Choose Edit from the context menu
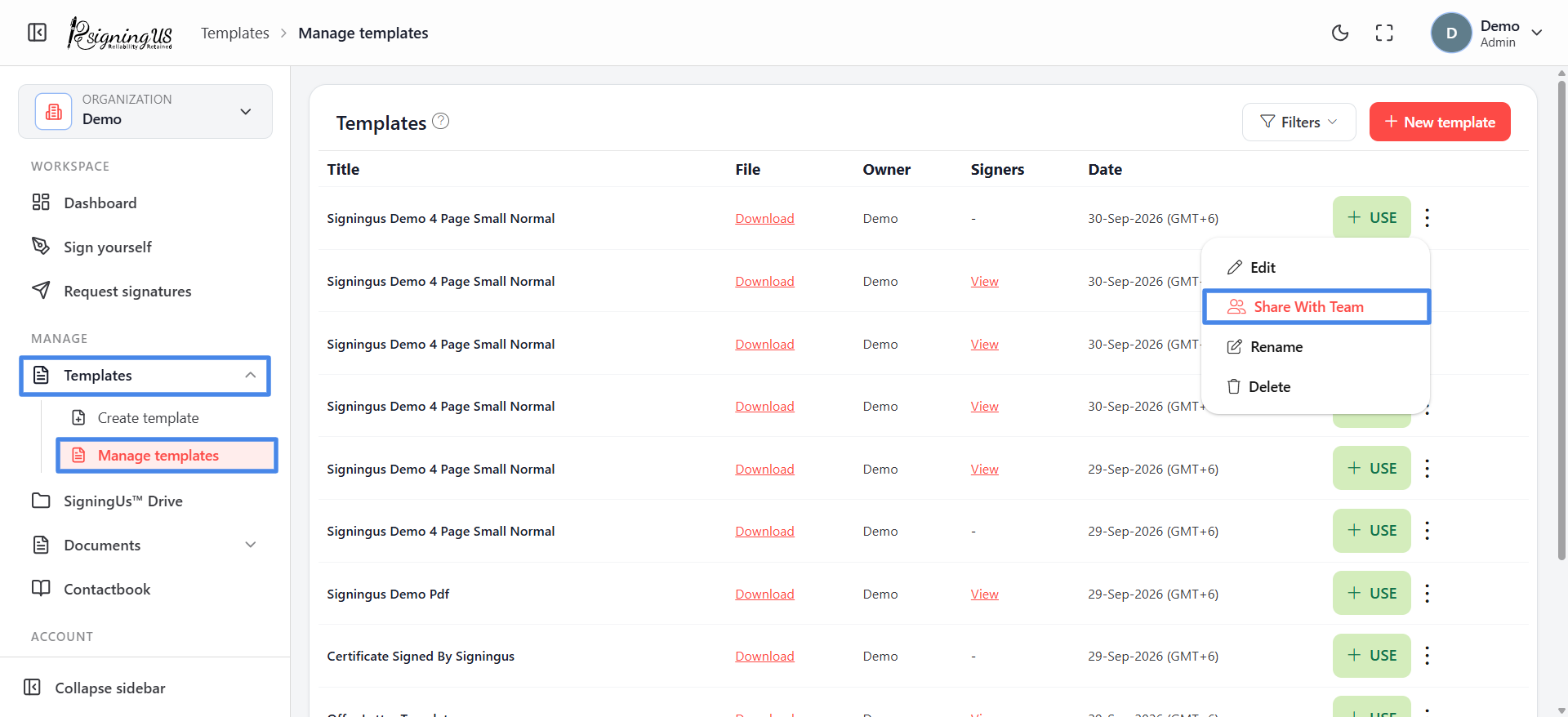This screenshot has height=717, width=1568. (x=1316, y=267)
